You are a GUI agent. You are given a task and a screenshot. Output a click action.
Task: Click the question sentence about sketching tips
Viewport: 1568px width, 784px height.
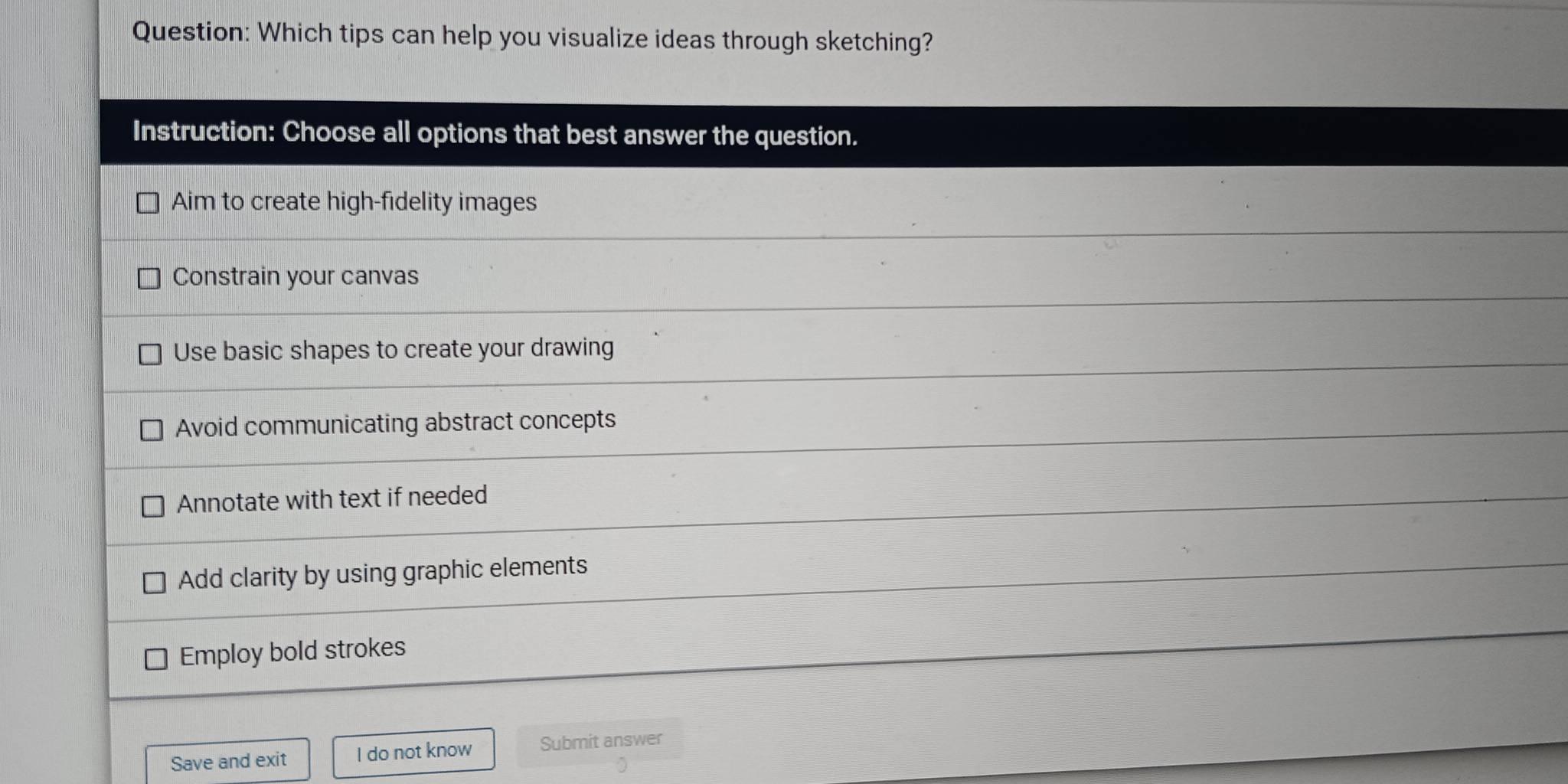point(595,38)
